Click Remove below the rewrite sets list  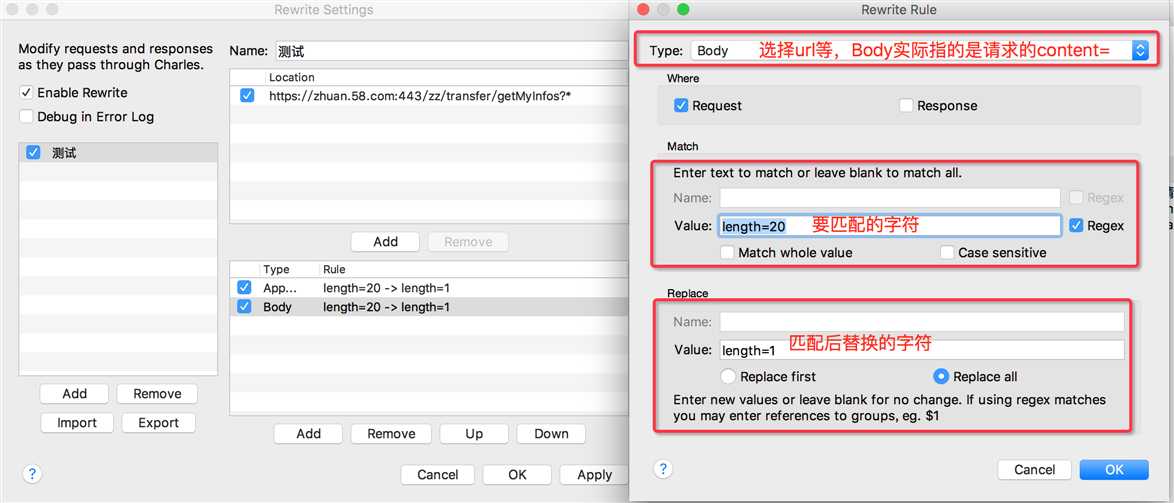157,394
